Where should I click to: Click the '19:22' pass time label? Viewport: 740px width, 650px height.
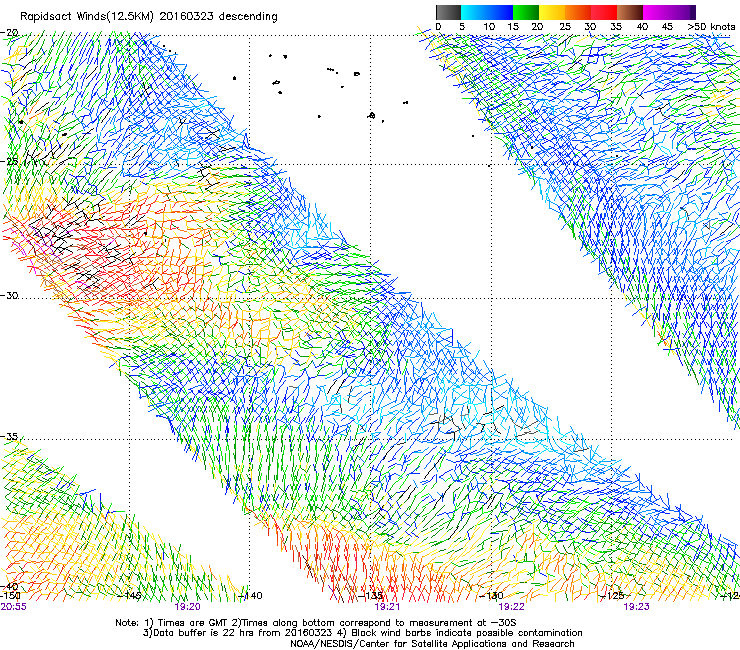click(x=511, y=607)
